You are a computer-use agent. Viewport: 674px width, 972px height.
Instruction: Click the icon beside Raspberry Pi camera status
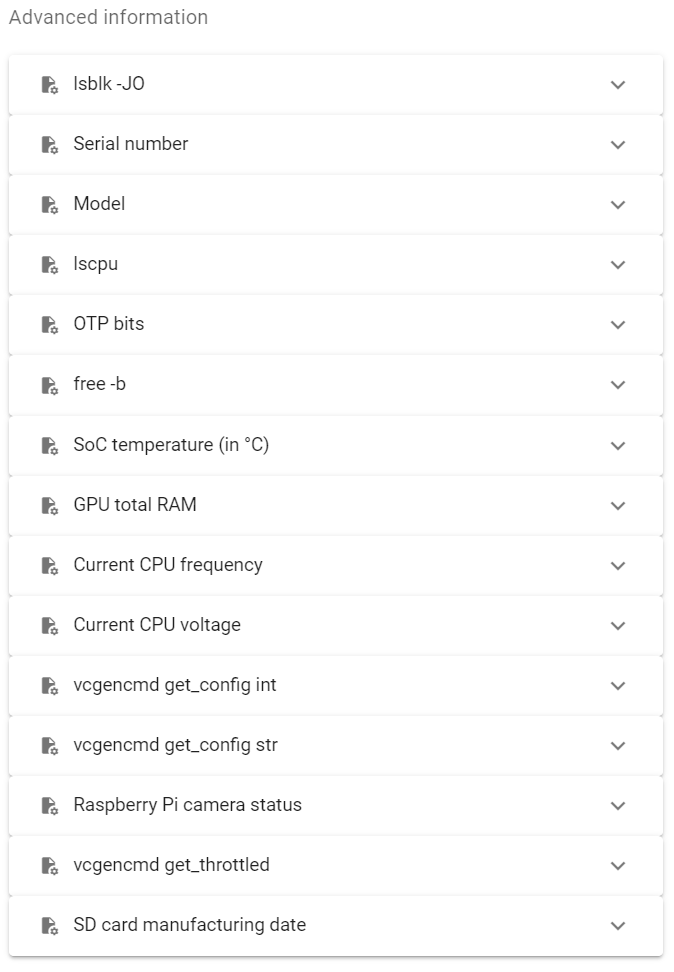pos(50,806)
